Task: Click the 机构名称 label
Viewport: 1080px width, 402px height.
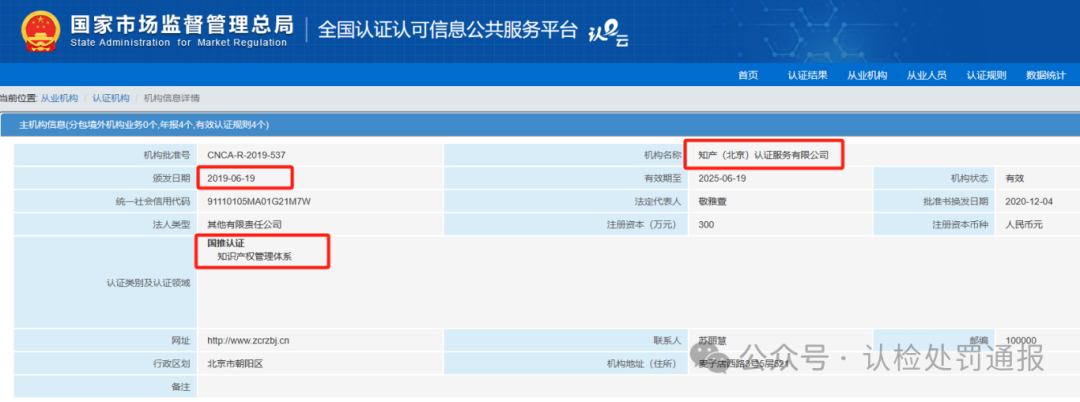Action: click(662, 156)
